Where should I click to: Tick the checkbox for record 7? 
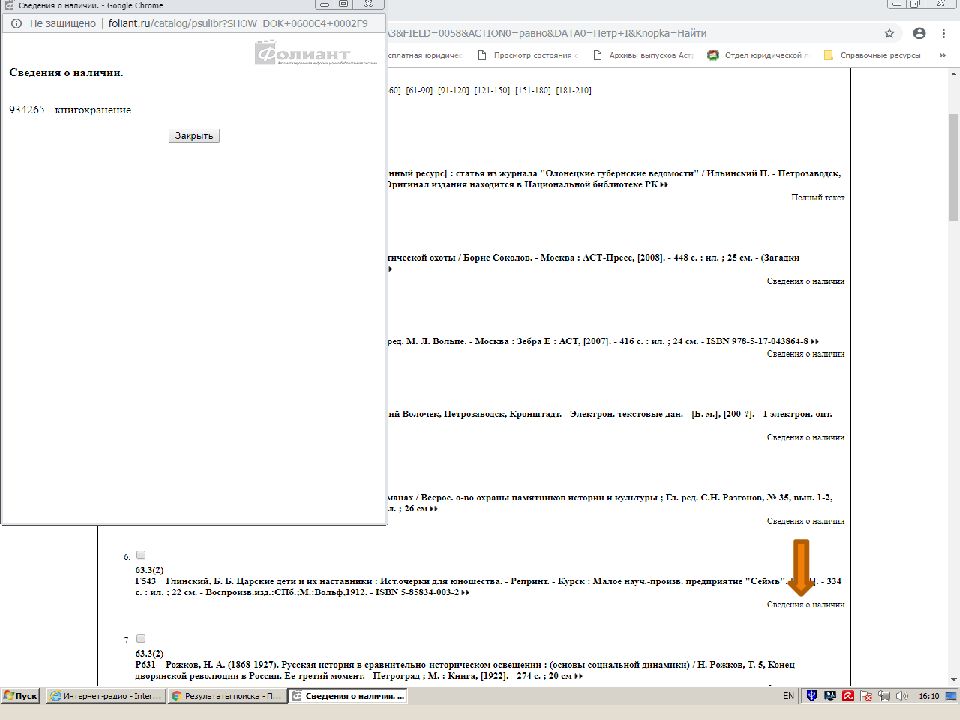click(x=141, y=638)
